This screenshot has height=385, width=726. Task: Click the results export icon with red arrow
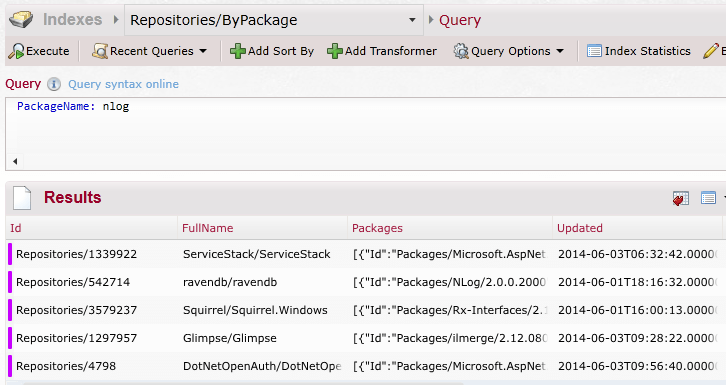click(681, 198)
